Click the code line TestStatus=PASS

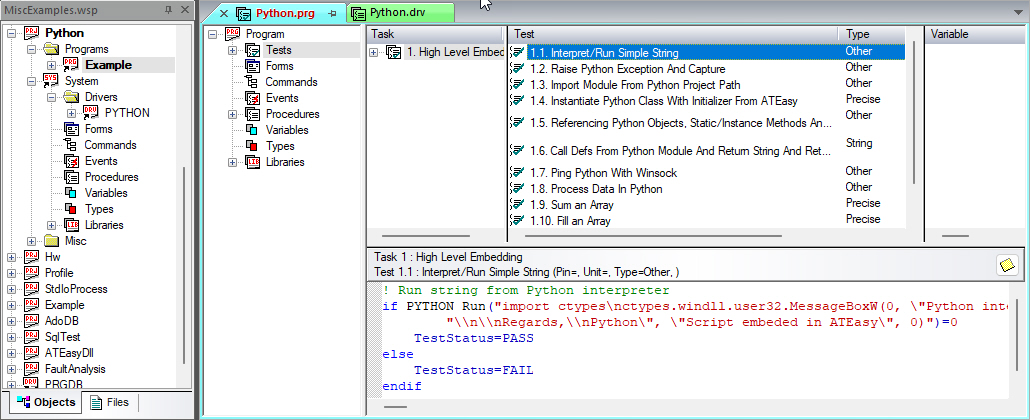click(474, 339)
